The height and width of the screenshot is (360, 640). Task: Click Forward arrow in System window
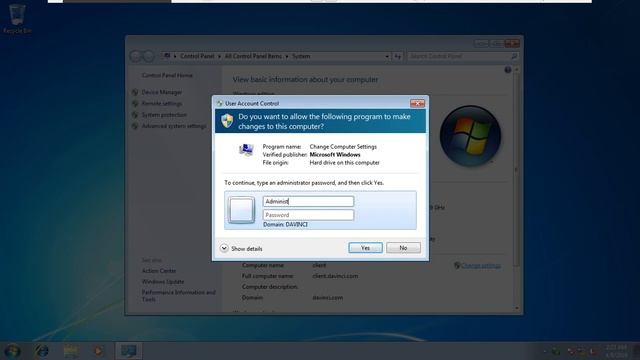tap(149, 56)
